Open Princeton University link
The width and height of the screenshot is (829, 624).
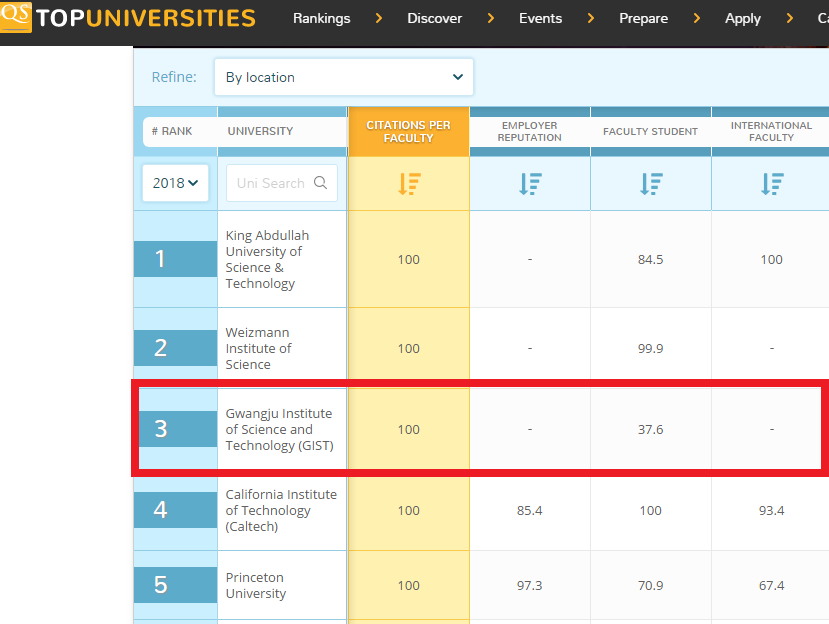pyautogui.click(x=255, y=585)
